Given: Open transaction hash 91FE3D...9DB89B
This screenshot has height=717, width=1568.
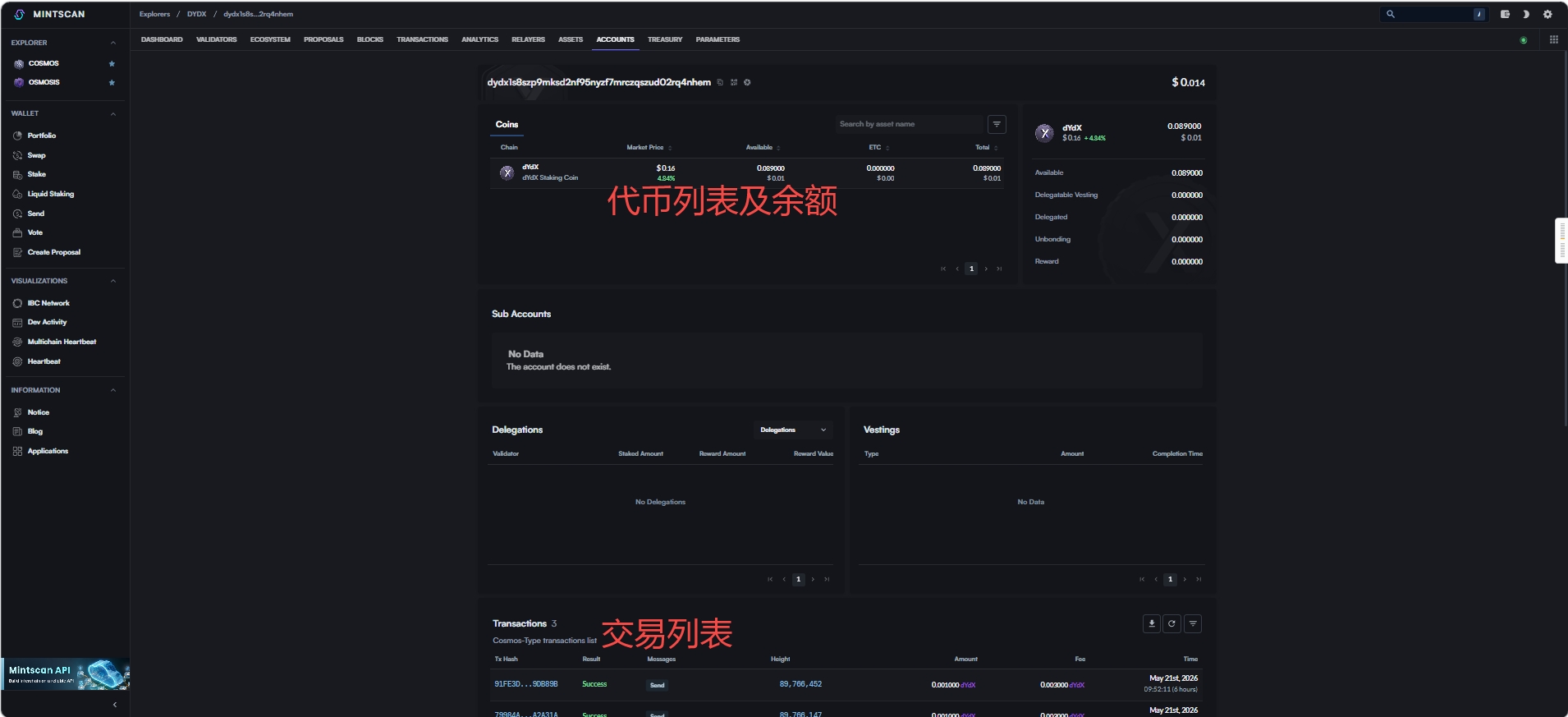Looking at the screenshot, I should tap(526, 684).
